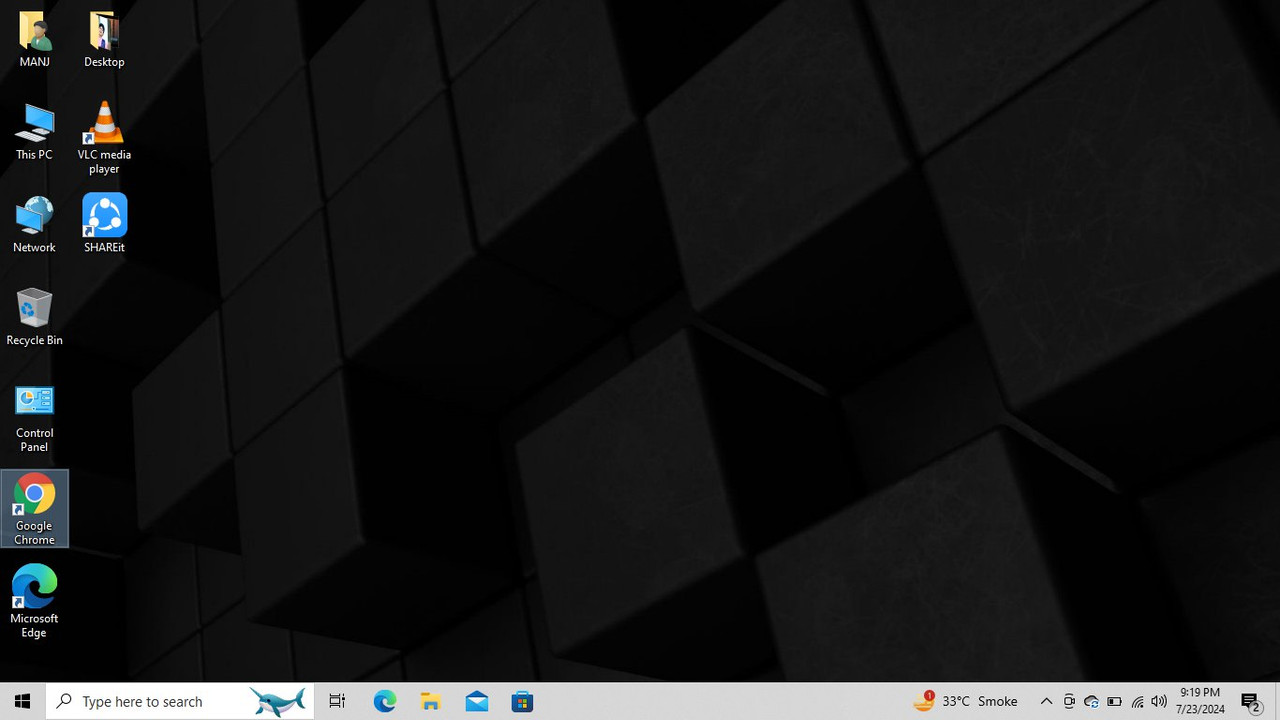Expand the hidden system tray icons
Image resolution: width=1280 pixels, height=720 pixels.
(1046, 701)
